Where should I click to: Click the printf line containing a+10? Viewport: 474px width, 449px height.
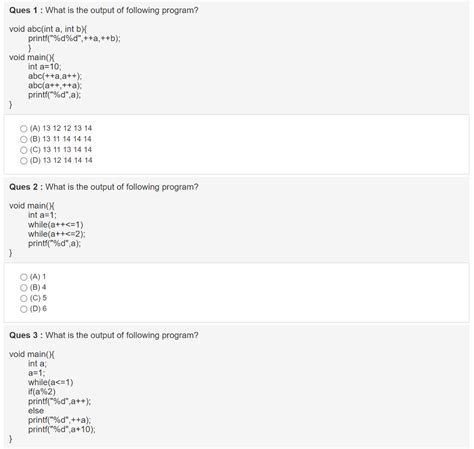[62, 429]
